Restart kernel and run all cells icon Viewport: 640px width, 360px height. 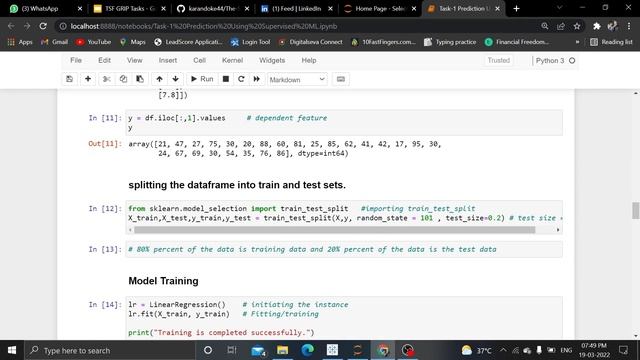[256, 79]
